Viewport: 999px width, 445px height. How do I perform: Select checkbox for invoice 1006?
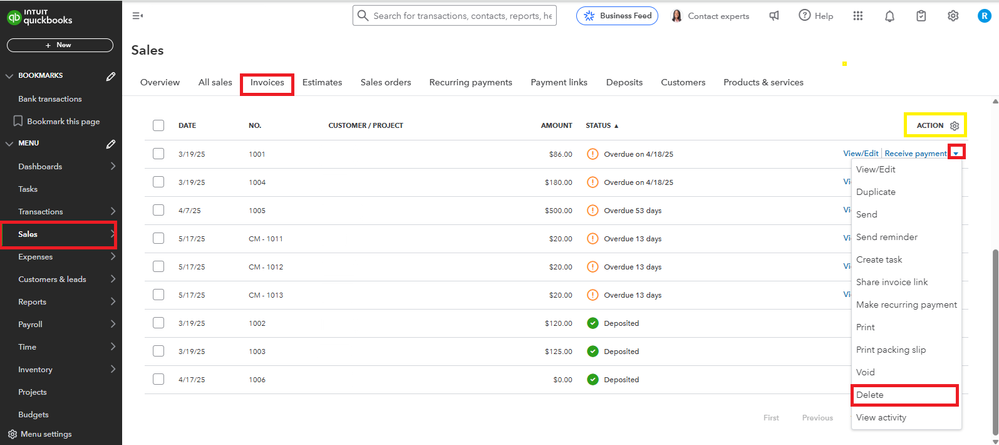[x=159, y=379]
